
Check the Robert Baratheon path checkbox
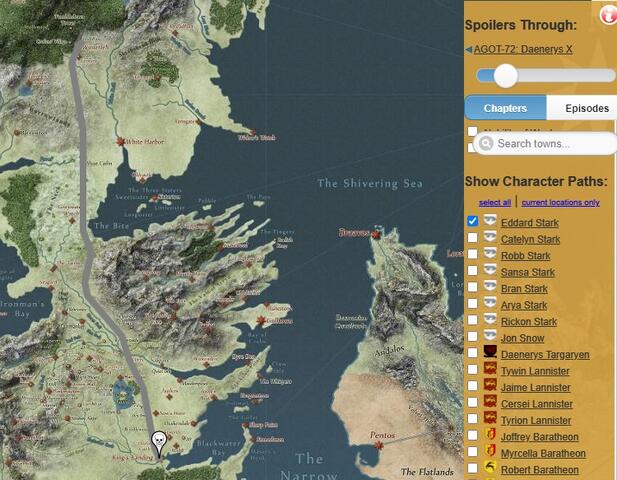pos(473,469)
